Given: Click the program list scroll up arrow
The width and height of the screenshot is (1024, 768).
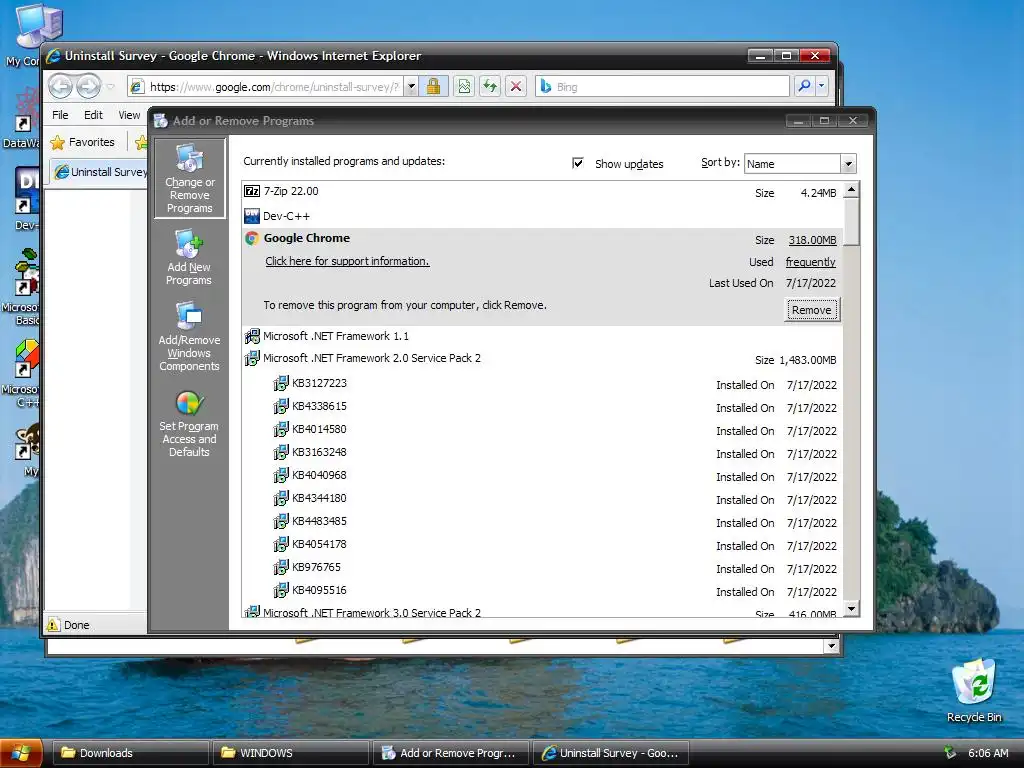Looking at the screenshot, I should [x=851, y=190].
